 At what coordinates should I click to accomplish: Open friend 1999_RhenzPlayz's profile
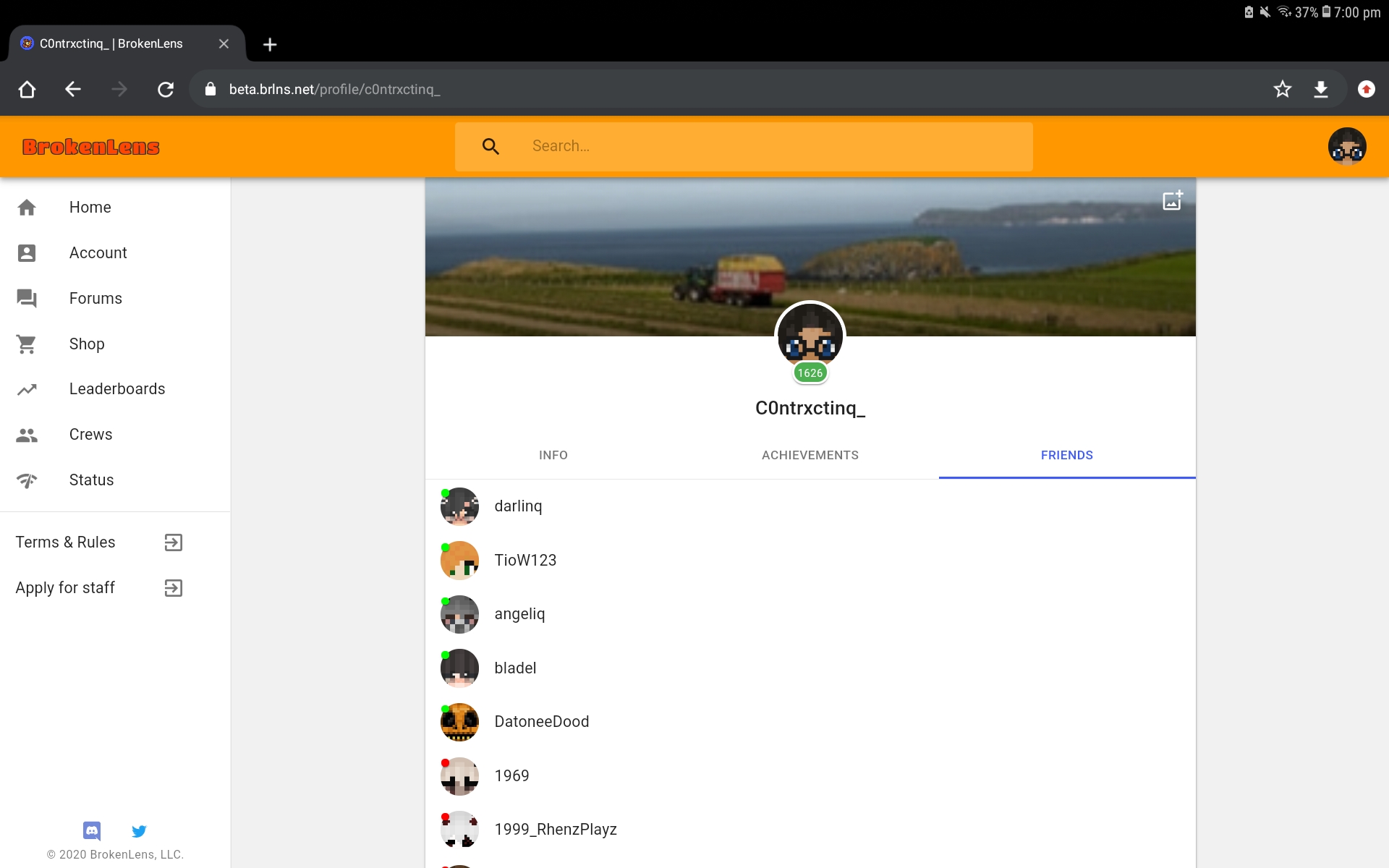(810, 830)
